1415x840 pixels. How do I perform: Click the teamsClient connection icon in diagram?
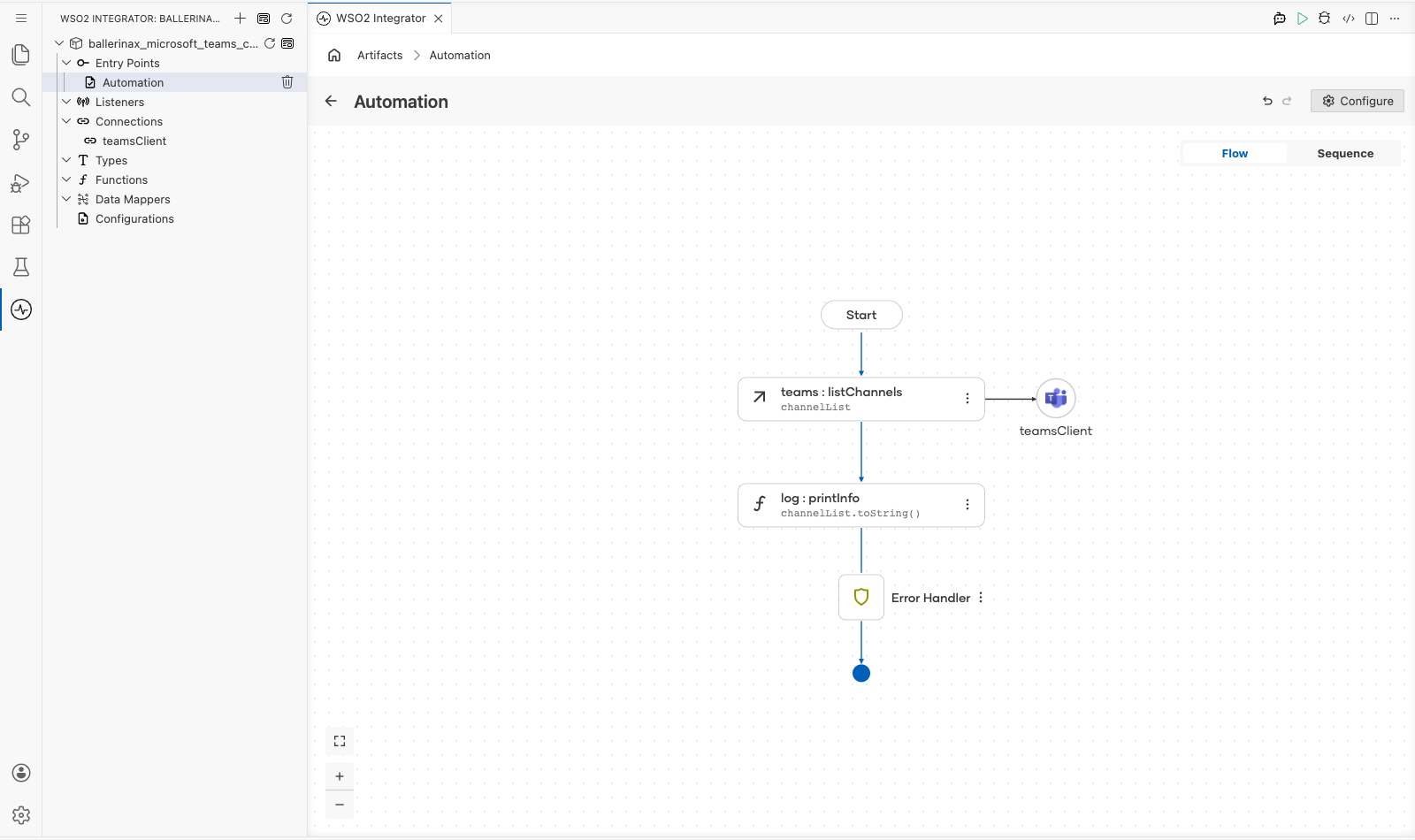tap(1056, 399)
